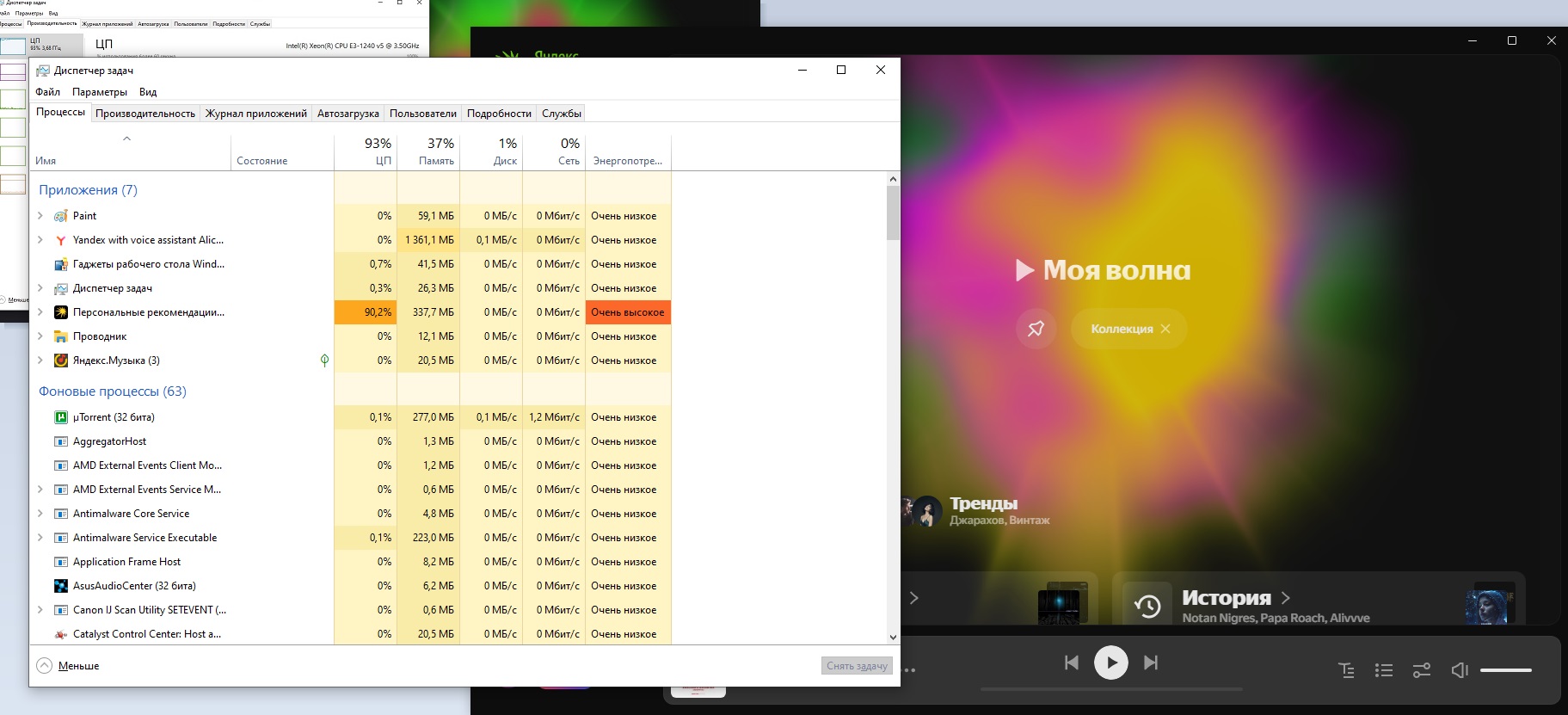Open the Пользователи tab in front Task Manager

(423, 114)
